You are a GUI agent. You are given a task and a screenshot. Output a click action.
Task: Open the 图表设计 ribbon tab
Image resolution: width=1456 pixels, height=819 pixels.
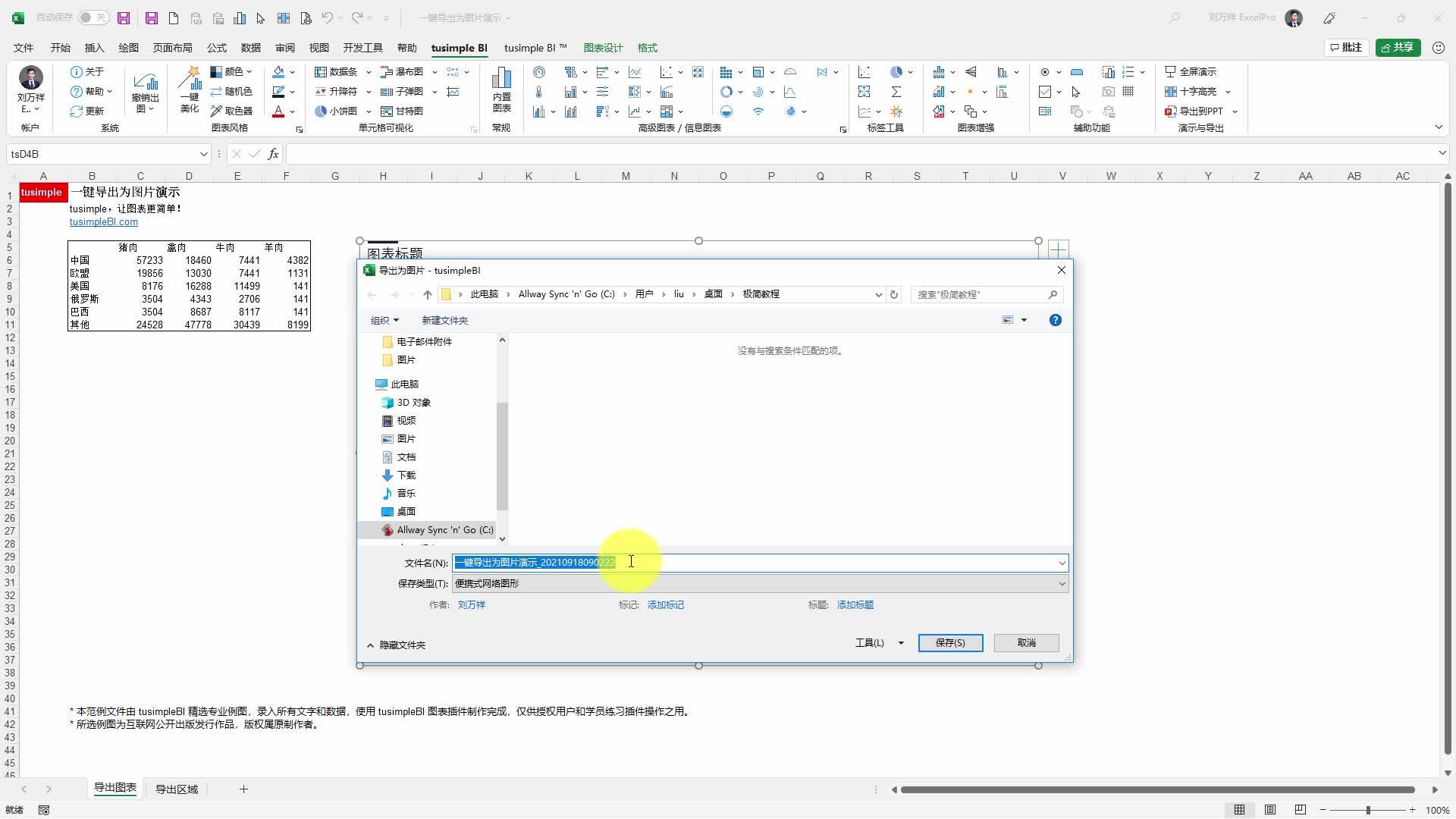[603, 48]
